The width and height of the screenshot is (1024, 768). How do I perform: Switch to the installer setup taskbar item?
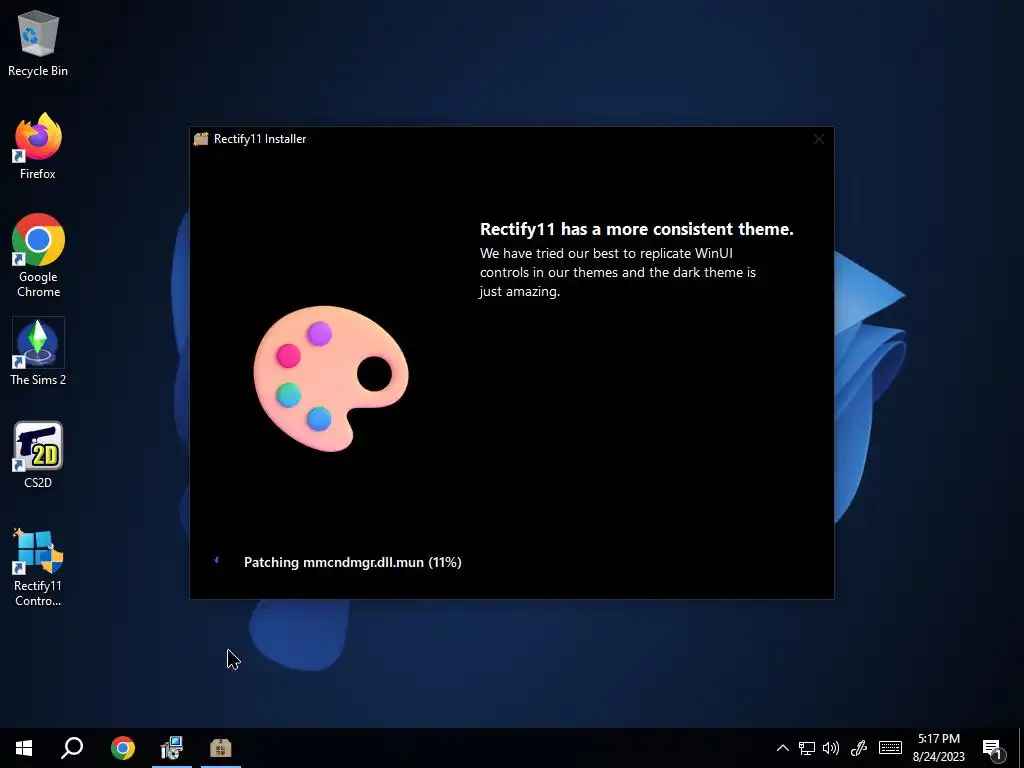click(172, 748)
